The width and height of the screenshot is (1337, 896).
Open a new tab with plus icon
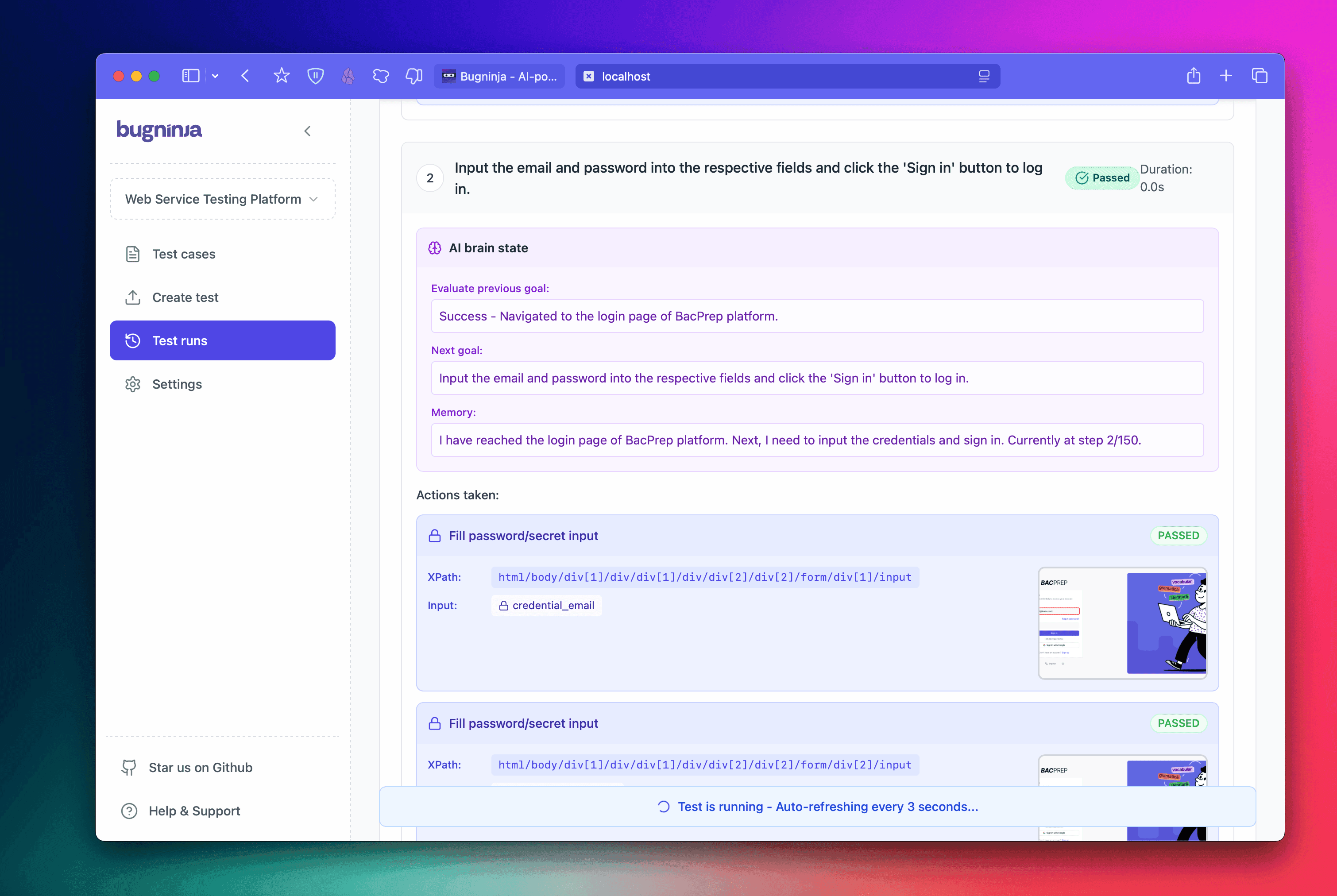(1226, 75)
